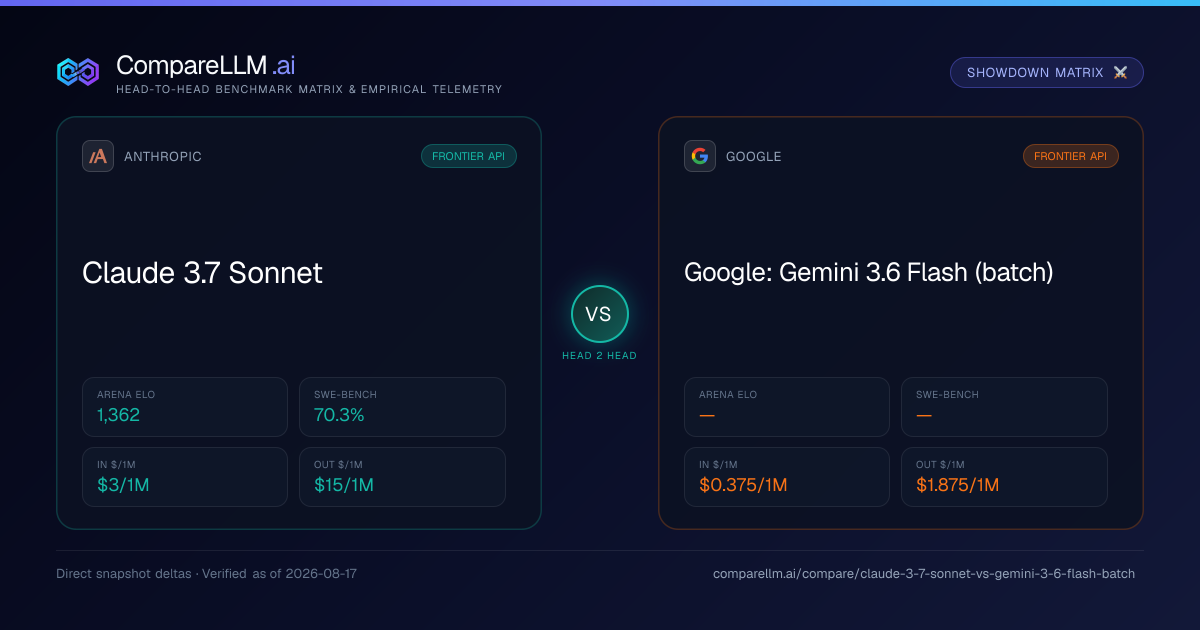Image resolution: width=1200 pixels, height=630 pixels.
Task: Click Claude's Arena ELO 1,362 tile
Action: 185,407
